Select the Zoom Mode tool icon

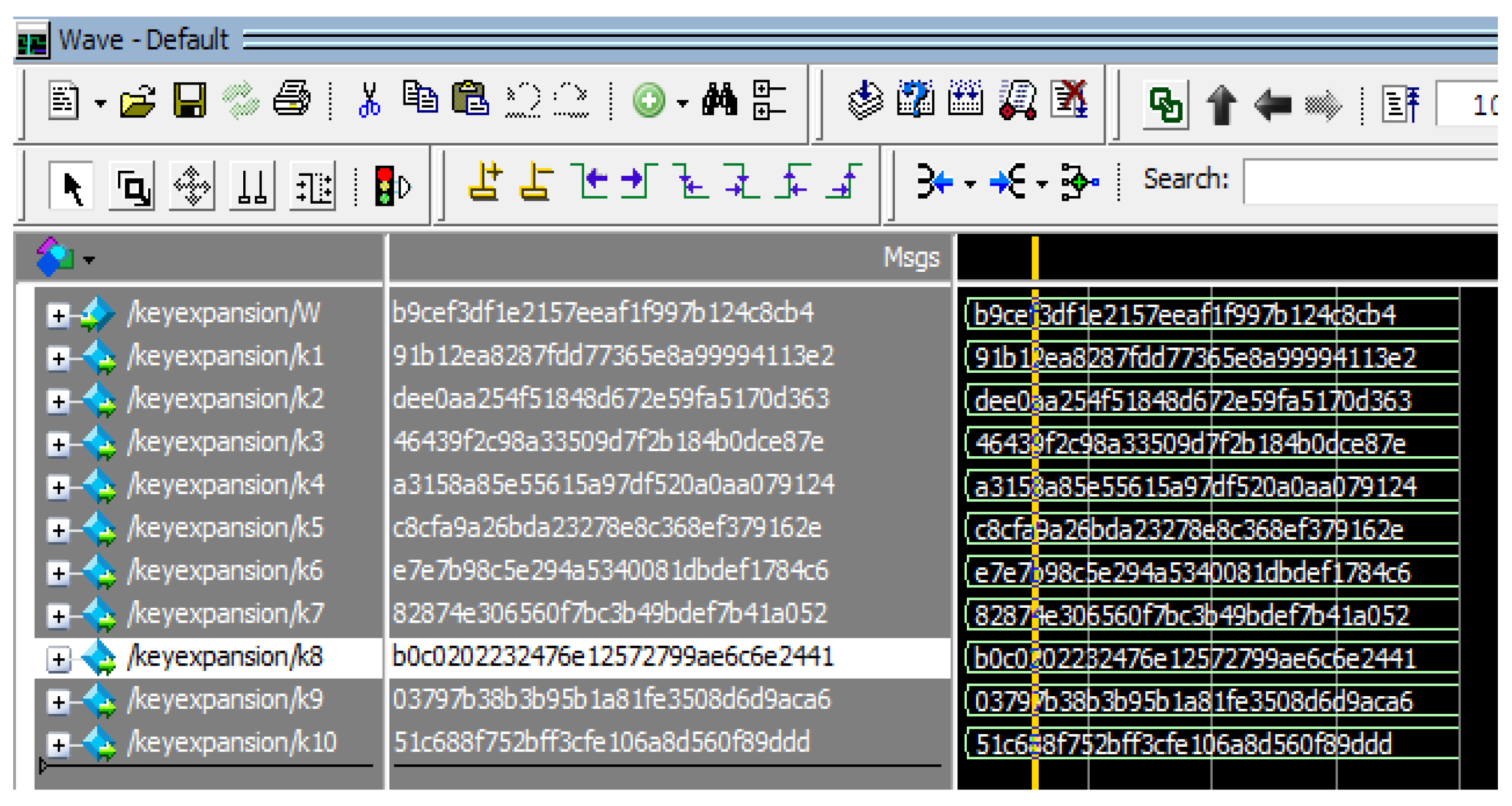(x=133, y=187)
